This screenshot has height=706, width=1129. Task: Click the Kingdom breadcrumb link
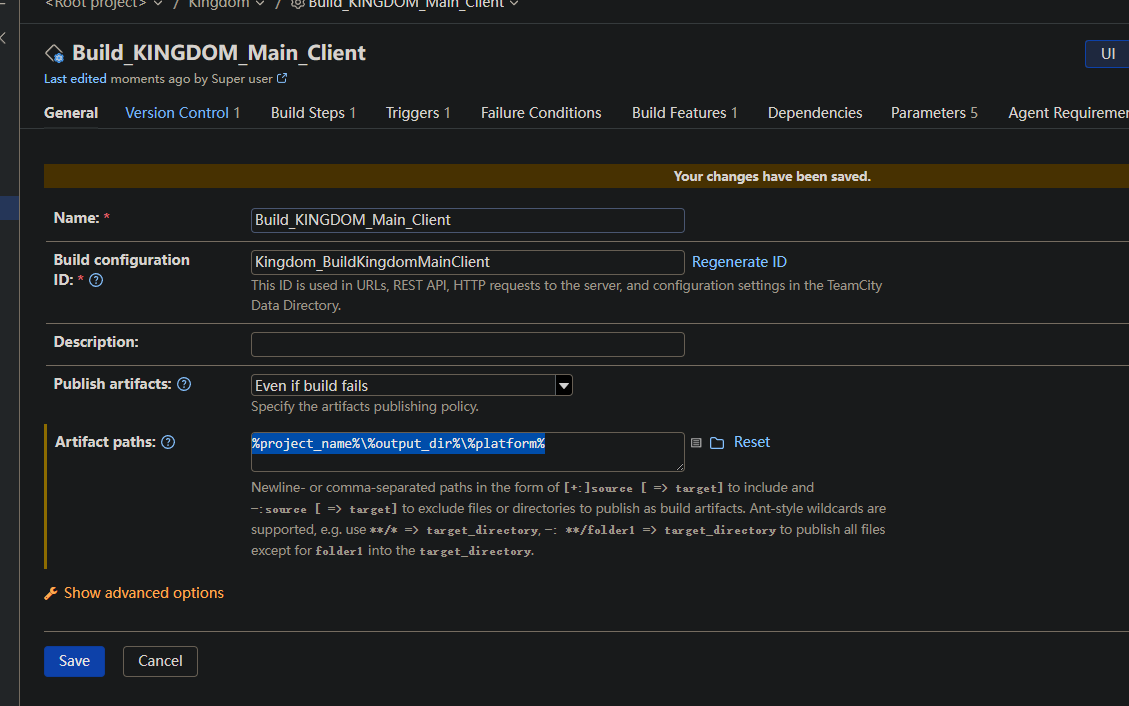pos(218,4)
